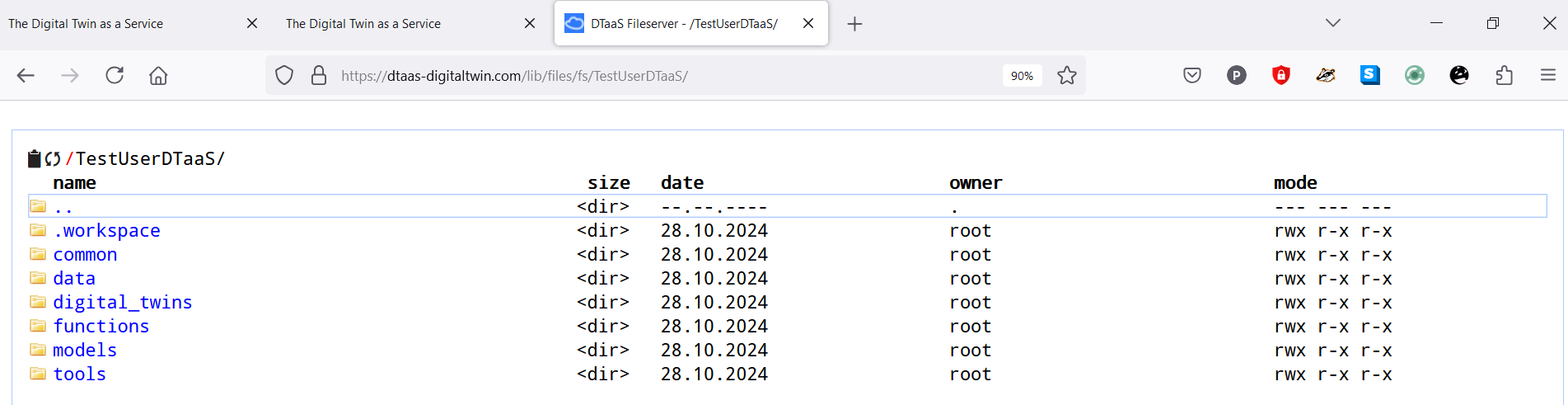Reload the page with browser refresh button
Image resolution: width=1568 pixels, height=405 pixels.
point(115,76)
